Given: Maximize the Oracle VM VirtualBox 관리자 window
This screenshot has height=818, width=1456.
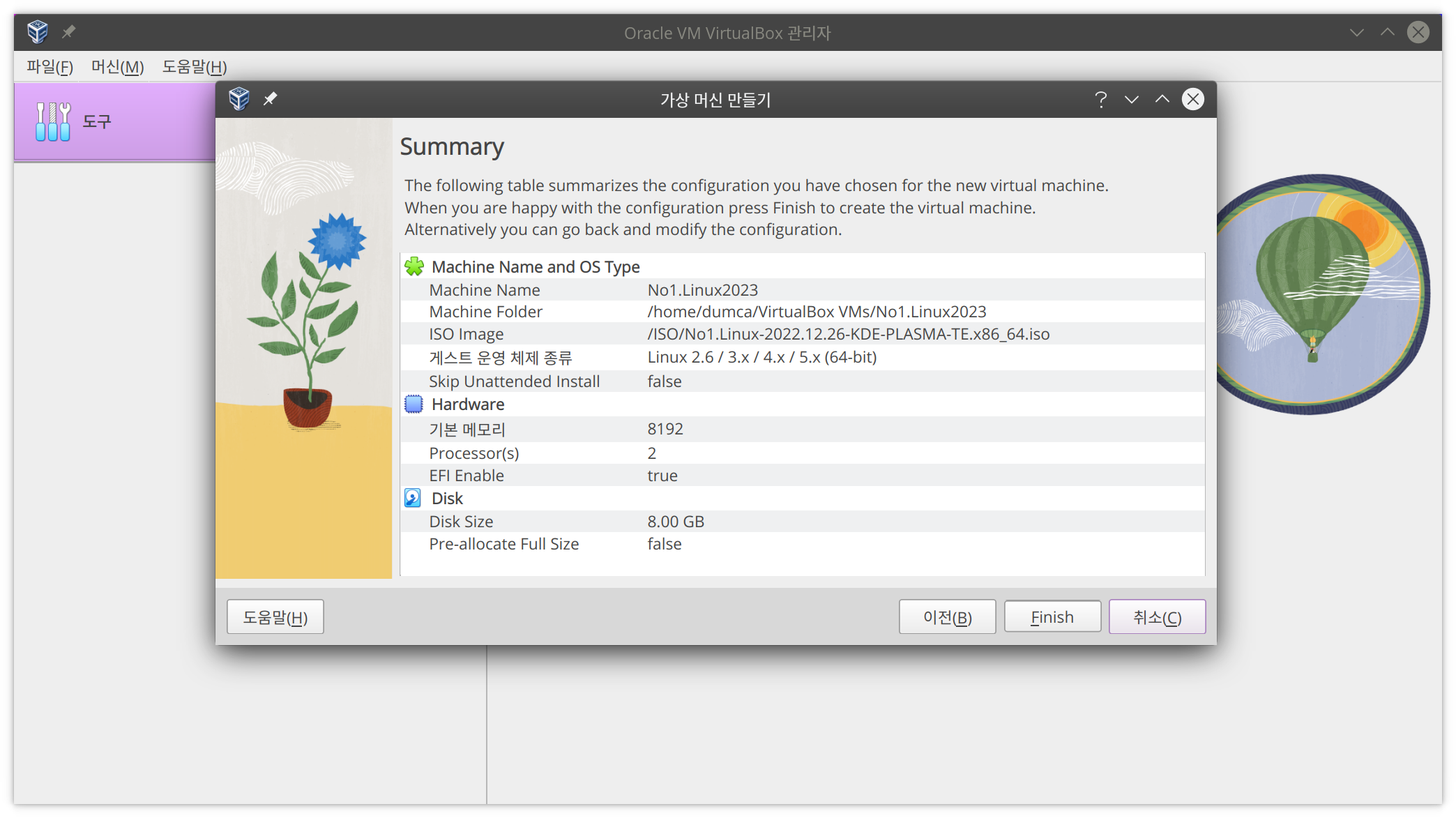Looking at the screenshot, I should (x=1387, y=32).
